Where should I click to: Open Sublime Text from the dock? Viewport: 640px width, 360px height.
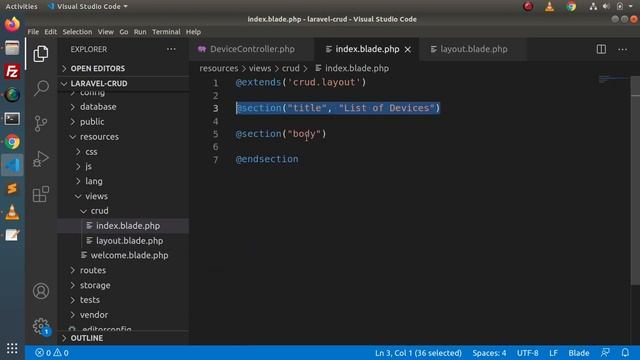(x=12, y=189)
